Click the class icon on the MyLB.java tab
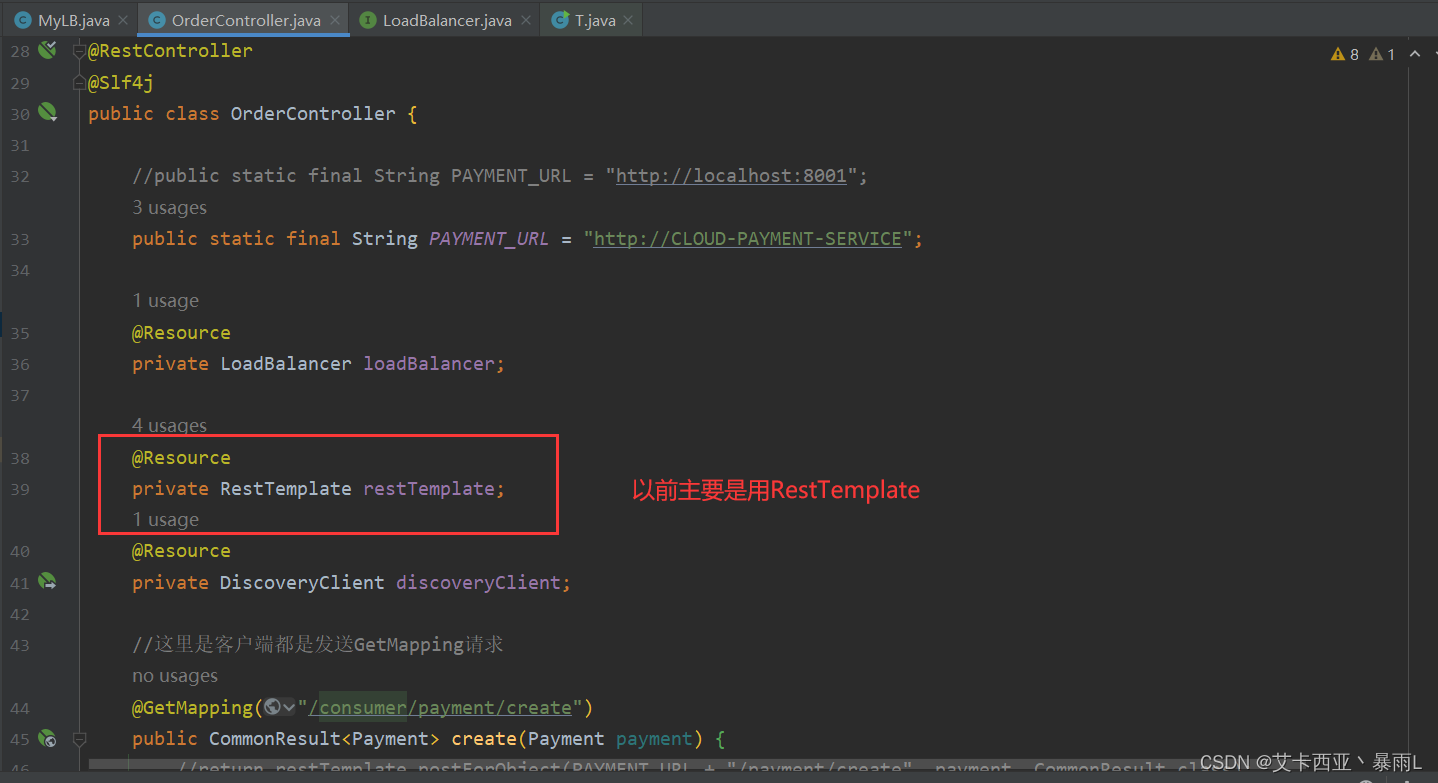 (x=23, y=20)
